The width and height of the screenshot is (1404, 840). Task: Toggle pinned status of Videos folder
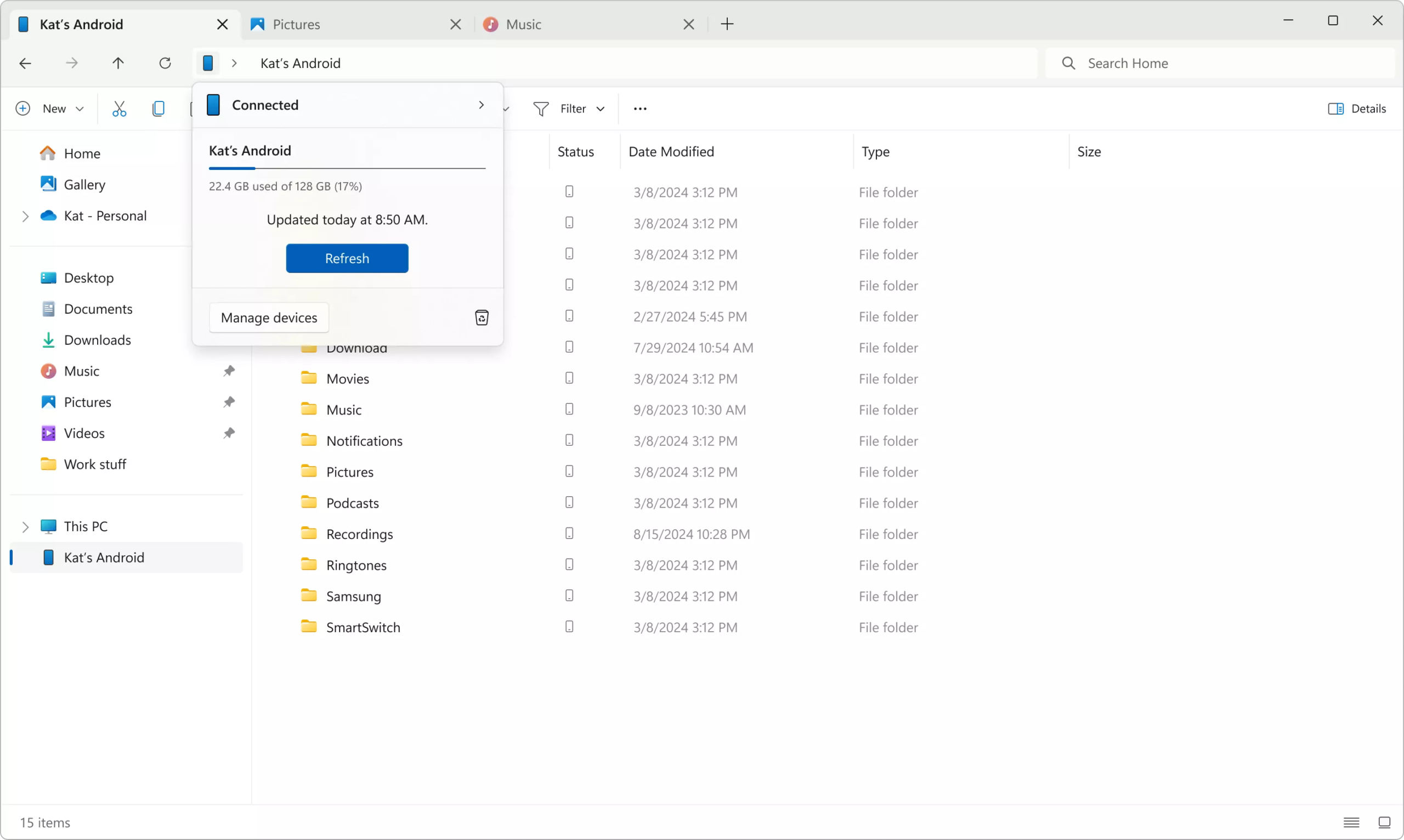pos(229,432)
